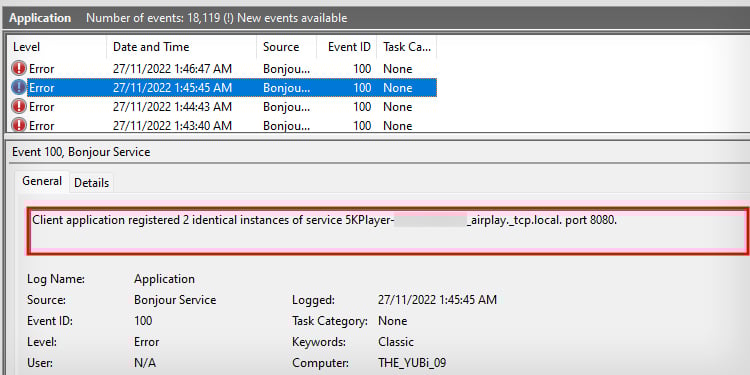The width and height of the screenshot is (750, 375).
Task: Click the Application log title
Action: click(40, 18)
